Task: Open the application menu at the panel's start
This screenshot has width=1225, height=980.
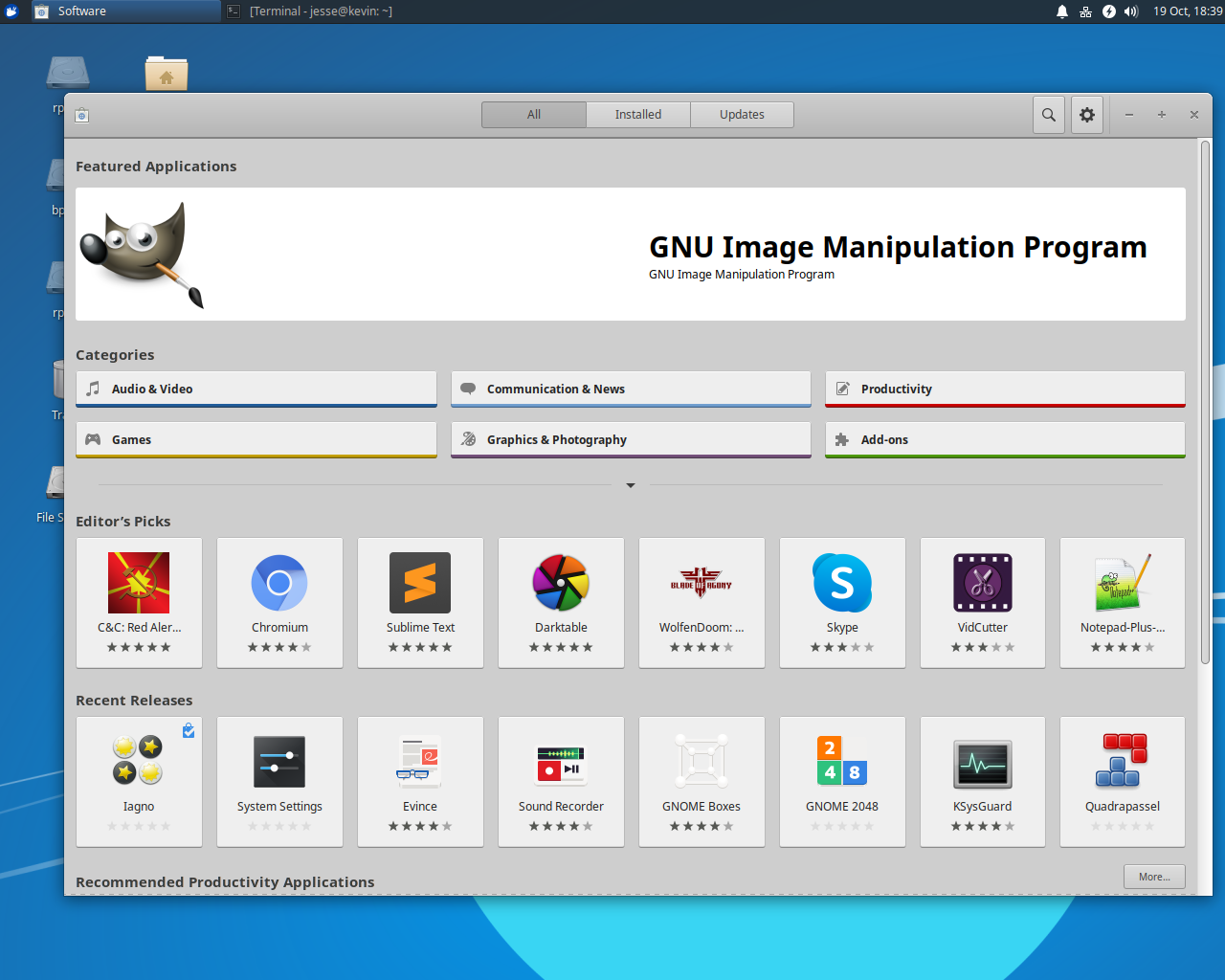Action: pos(11,11)
